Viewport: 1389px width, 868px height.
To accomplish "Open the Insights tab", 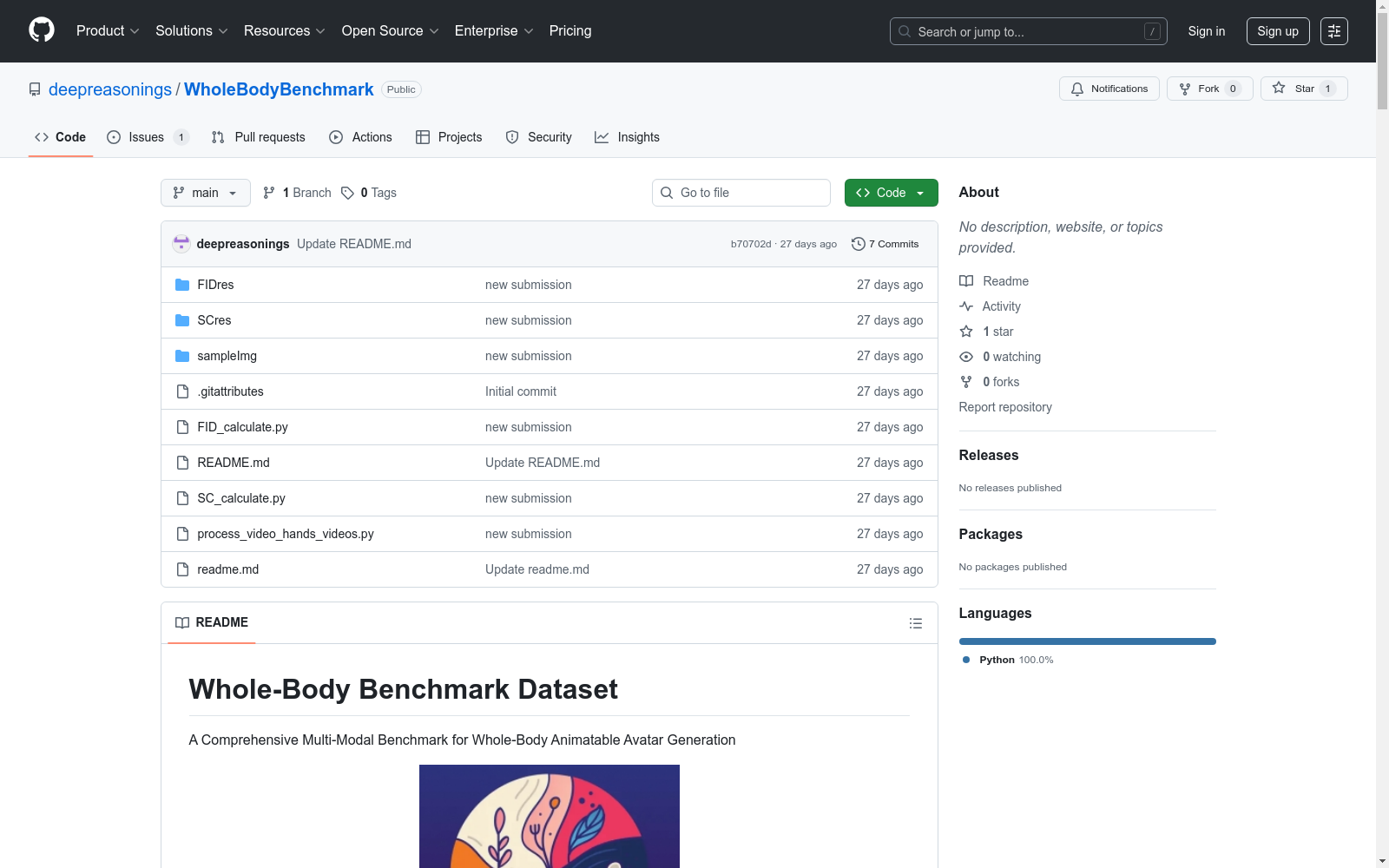I will pos(627,137).
